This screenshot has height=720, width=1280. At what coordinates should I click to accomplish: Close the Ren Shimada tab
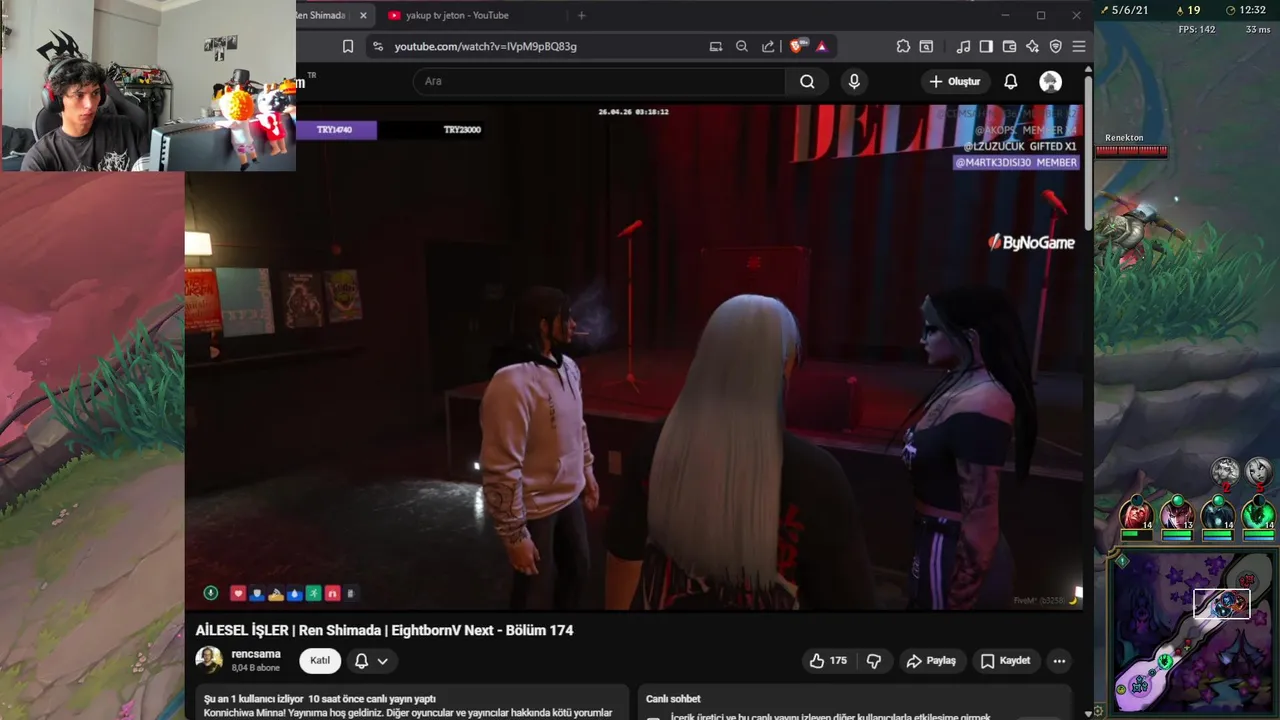(x=363, y=15)
